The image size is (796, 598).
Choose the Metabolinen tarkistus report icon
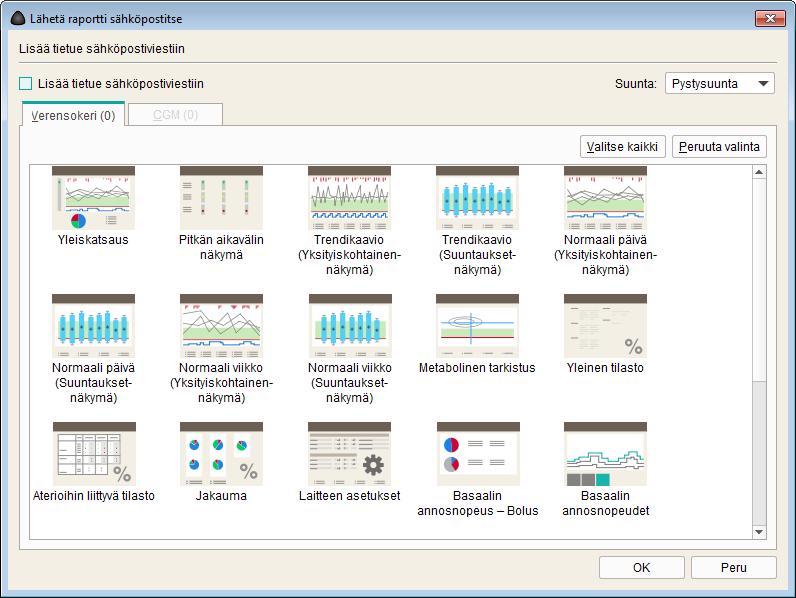tap(477, 326)
